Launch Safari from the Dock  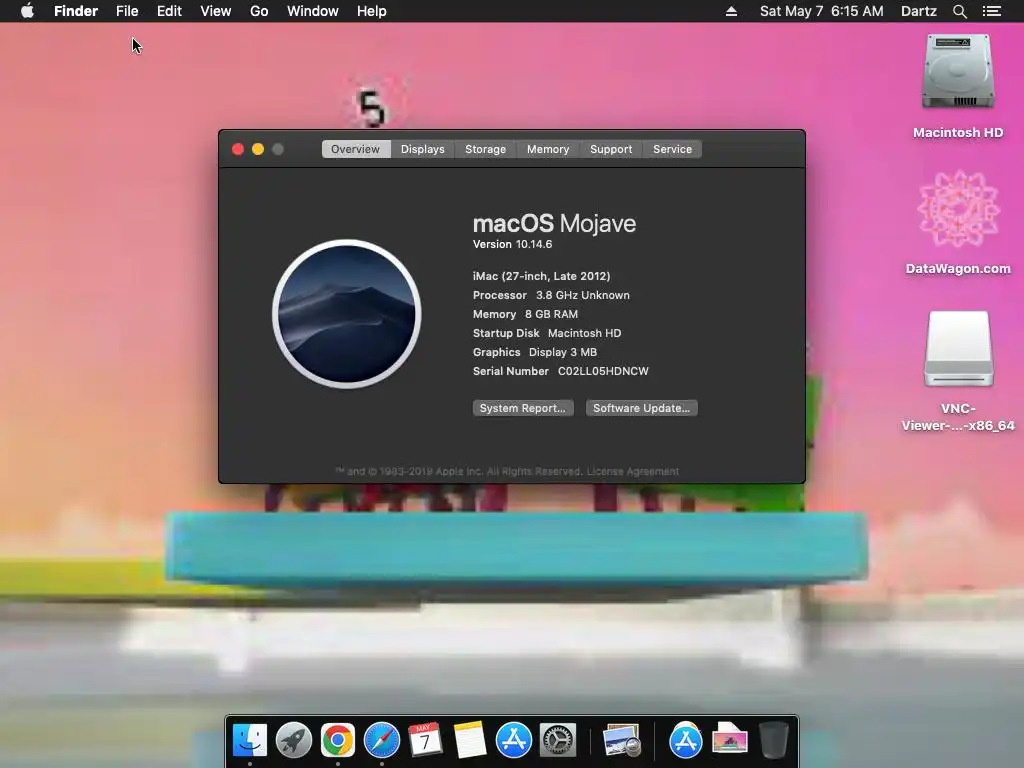[x=382, y=741]
